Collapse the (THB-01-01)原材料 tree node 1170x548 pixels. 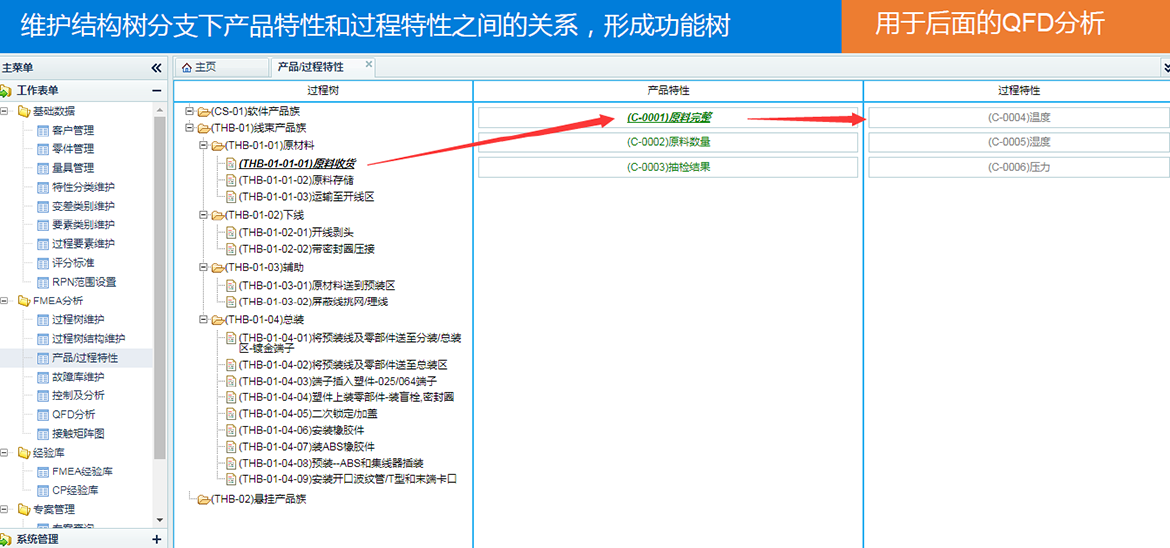[x=203, y=145]
